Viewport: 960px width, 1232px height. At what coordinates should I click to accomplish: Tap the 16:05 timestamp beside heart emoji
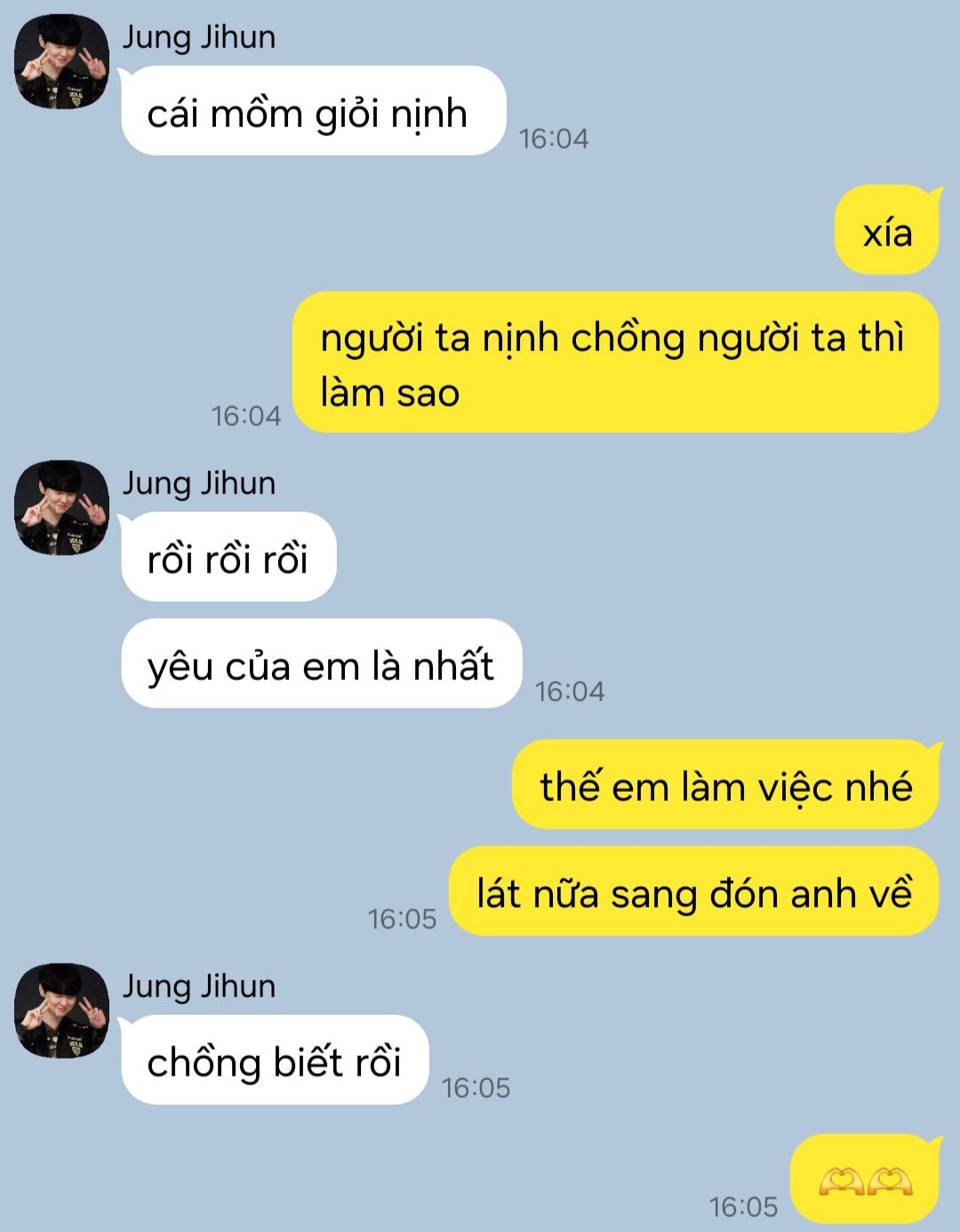coord(743,1207)
